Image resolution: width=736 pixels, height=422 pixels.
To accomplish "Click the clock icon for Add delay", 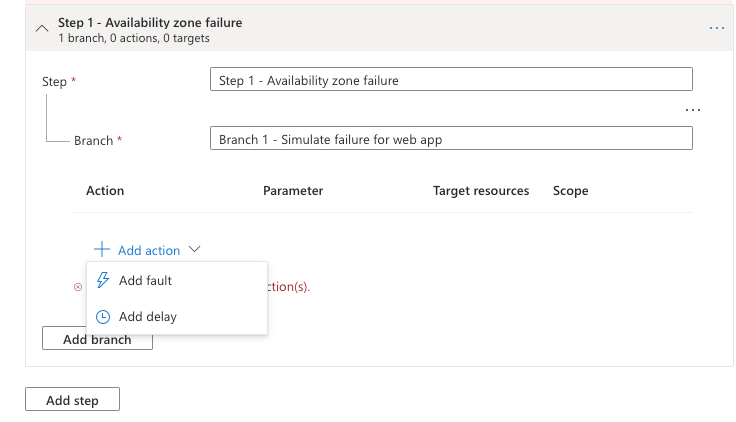I will point(103,317).
